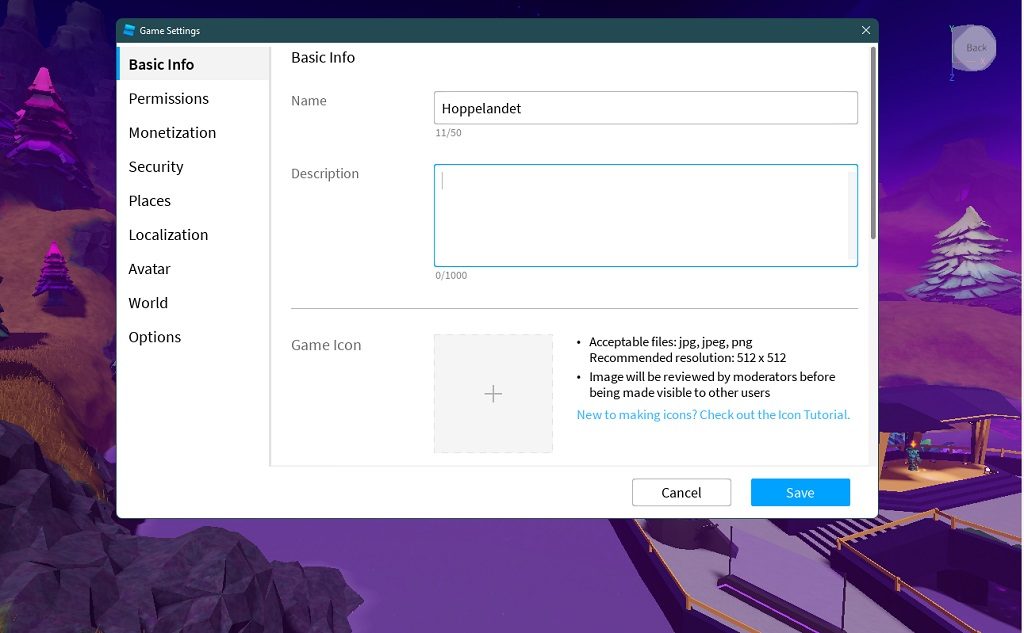Switch to the Avatar tab
The image size is (1024, 633).
click(193, 268)
